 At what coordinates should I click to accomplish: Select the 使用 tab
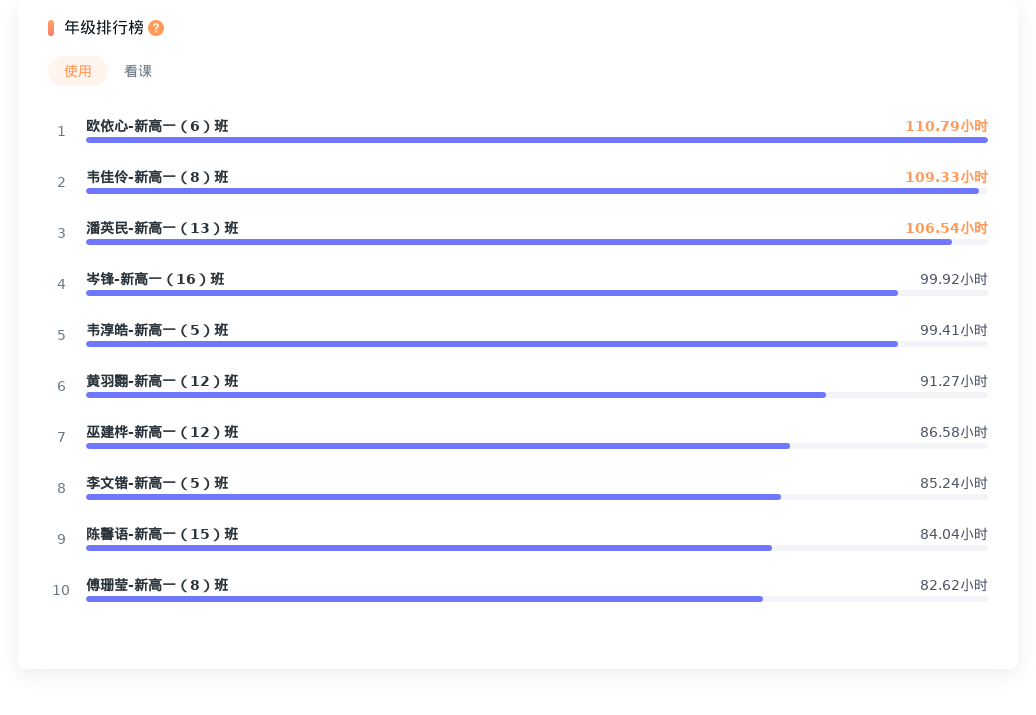tap(78, 71)
